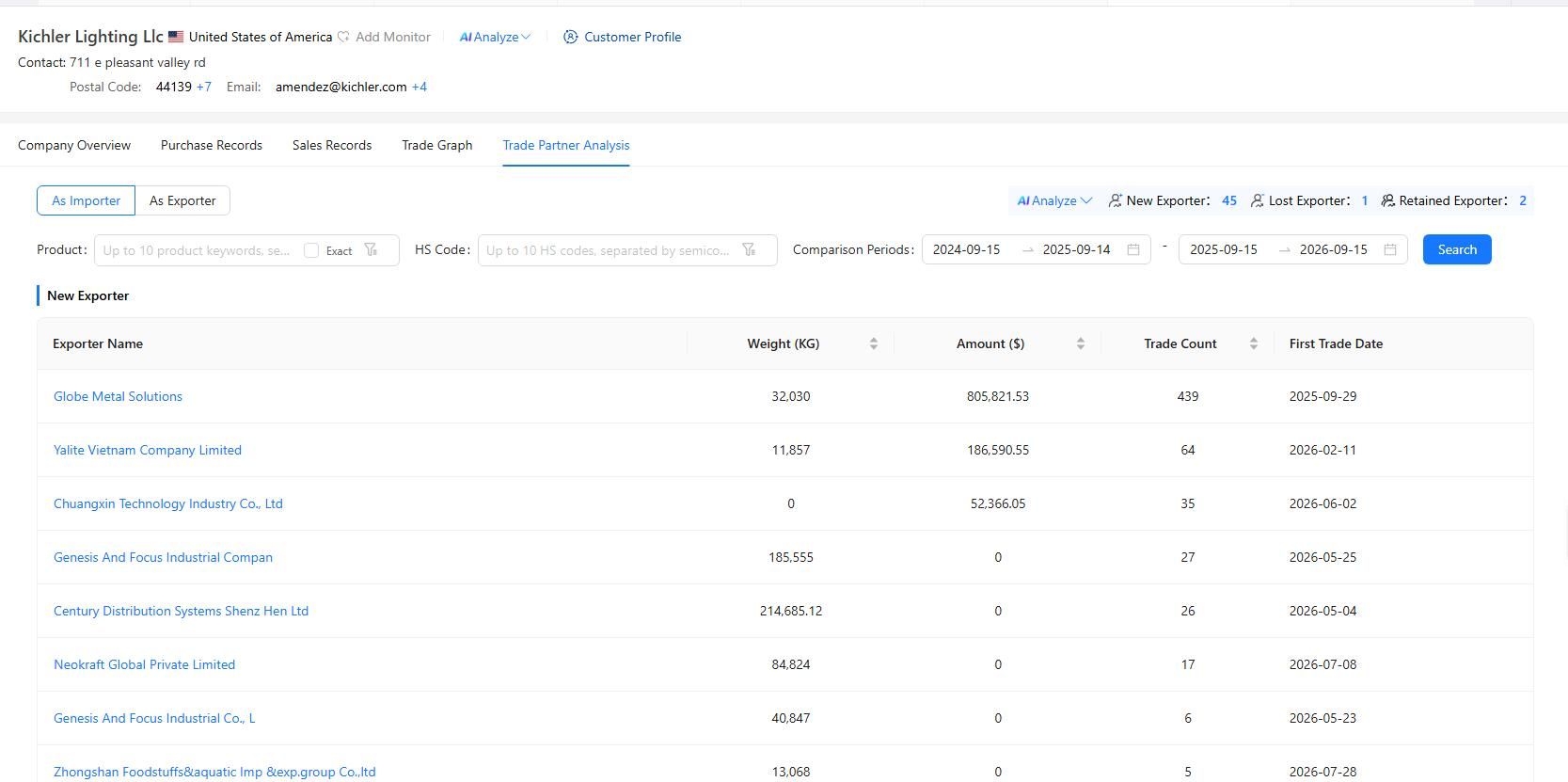Click the Retained Exporter people icon
The height and width of the screenshot is (782, 1568).
point(1387,200)
